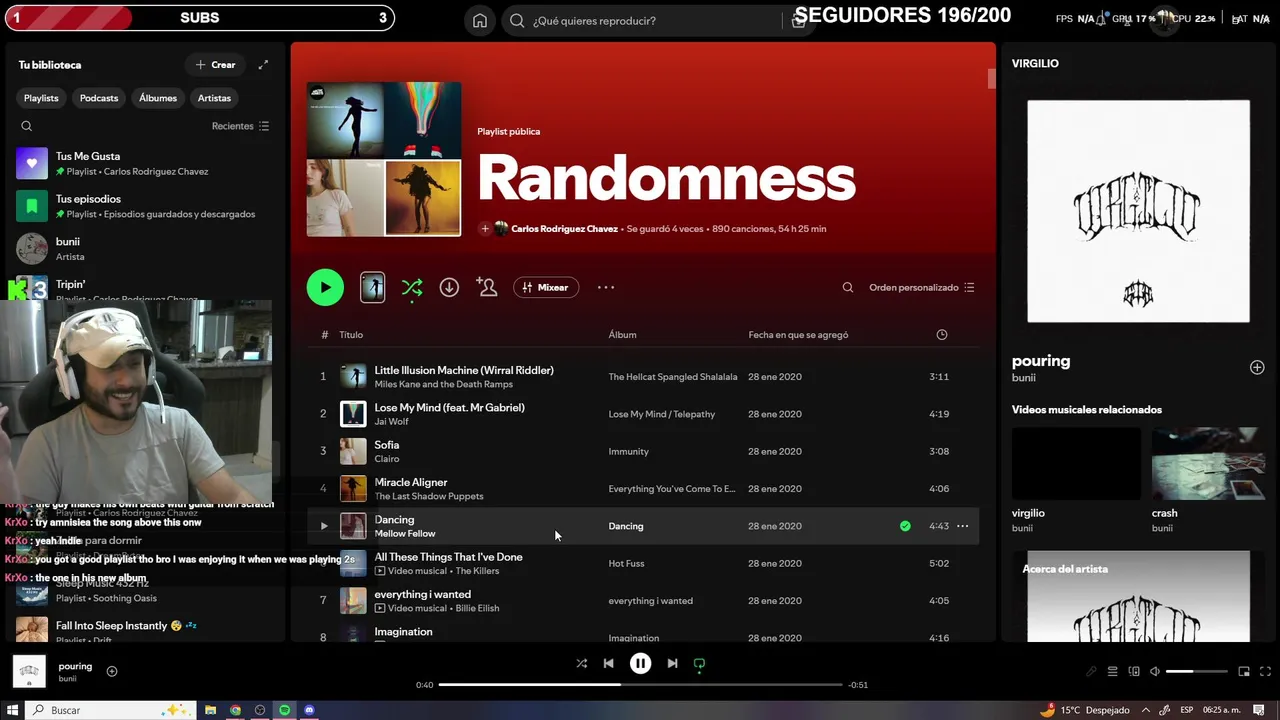Mute volume with speaker icon
This screenshot has width=1280, height=720.
[1155, 671]
